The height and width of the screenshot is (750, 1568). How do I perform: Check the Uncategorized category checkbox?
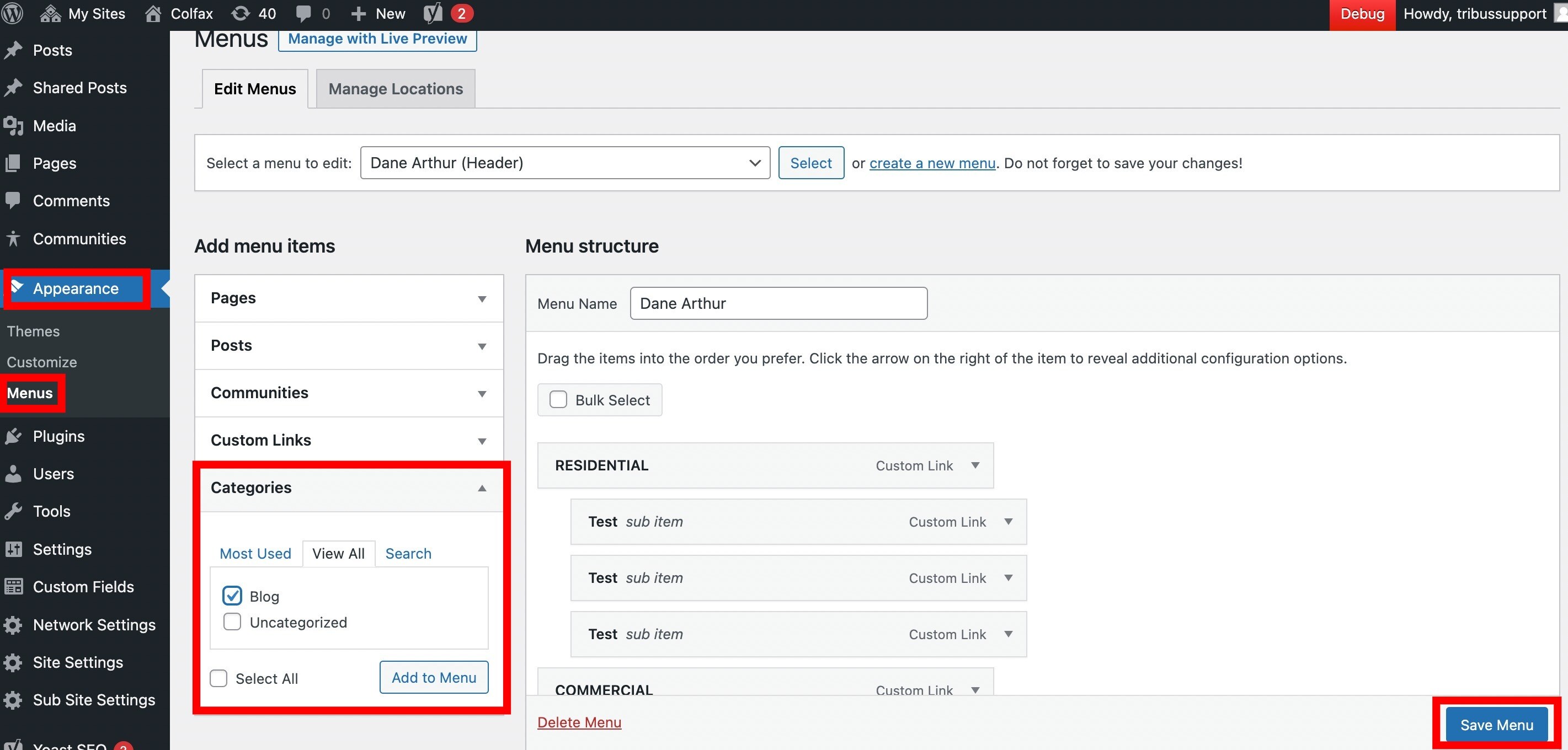point(232,622)
